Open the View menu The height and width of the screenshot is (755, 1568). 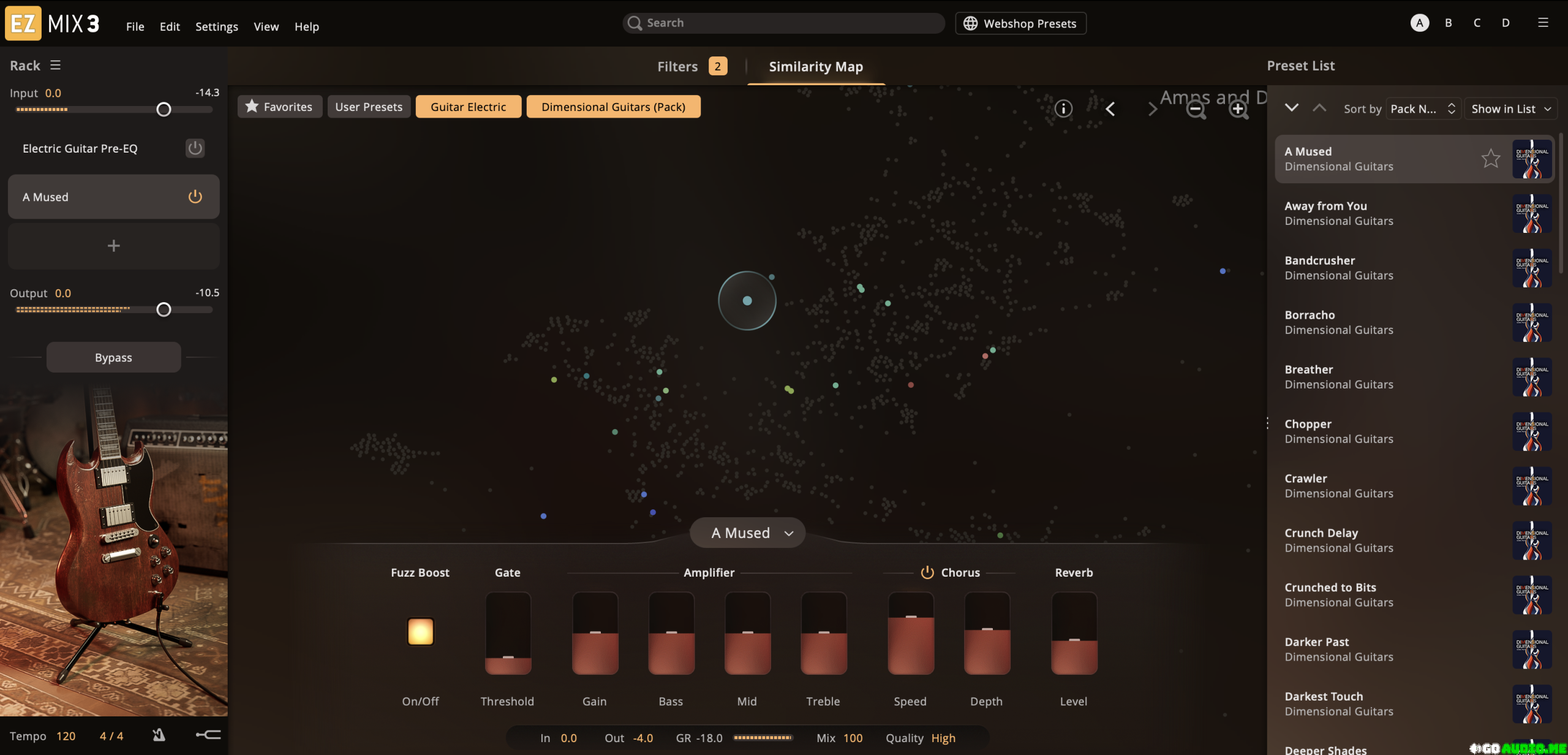tap(266, 26)
